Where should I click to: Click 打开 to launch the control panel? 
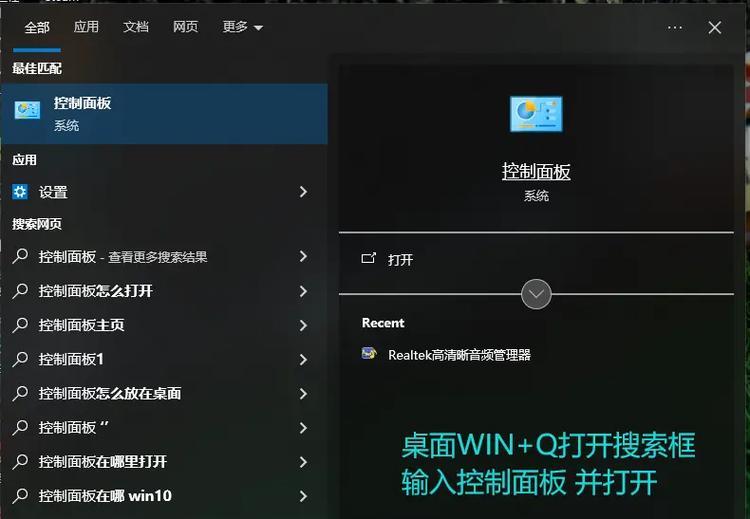tap(400, 260)
